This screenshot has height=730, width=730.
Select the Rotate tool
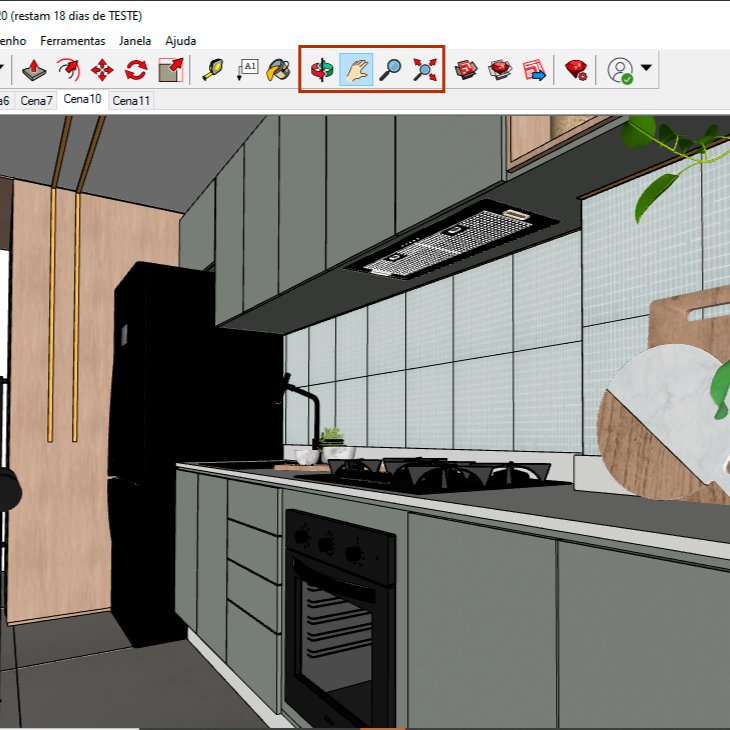click(136, 70)
